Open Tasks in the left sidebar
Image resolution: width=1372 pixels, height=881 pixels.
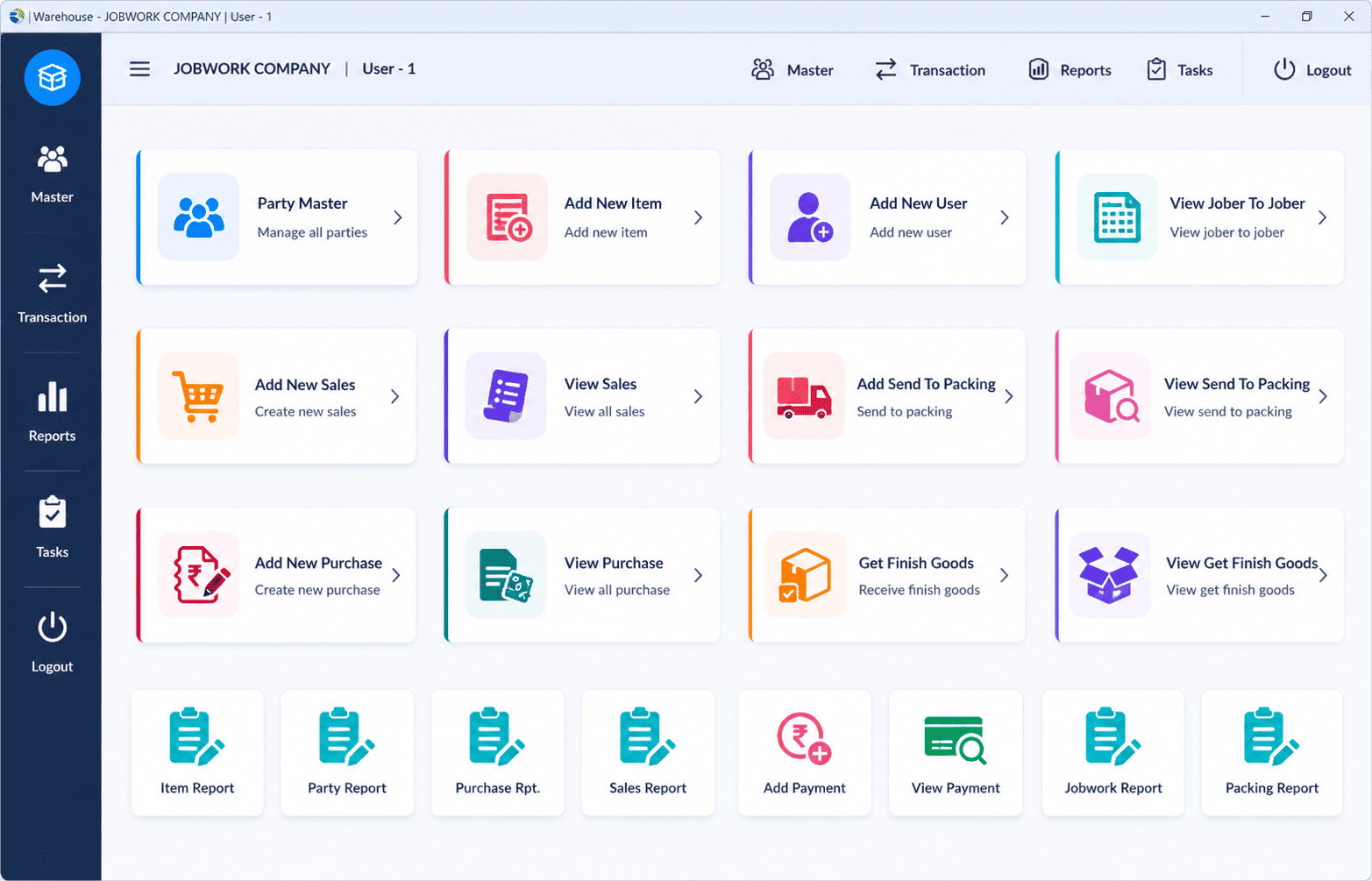click(53, 528)
